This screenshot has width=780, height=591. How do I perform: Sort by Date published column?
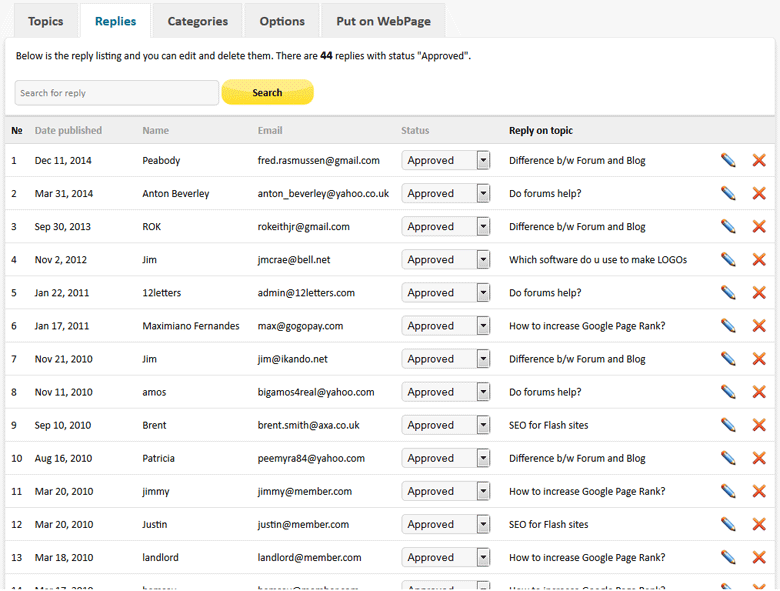click(x=68, y=130)
